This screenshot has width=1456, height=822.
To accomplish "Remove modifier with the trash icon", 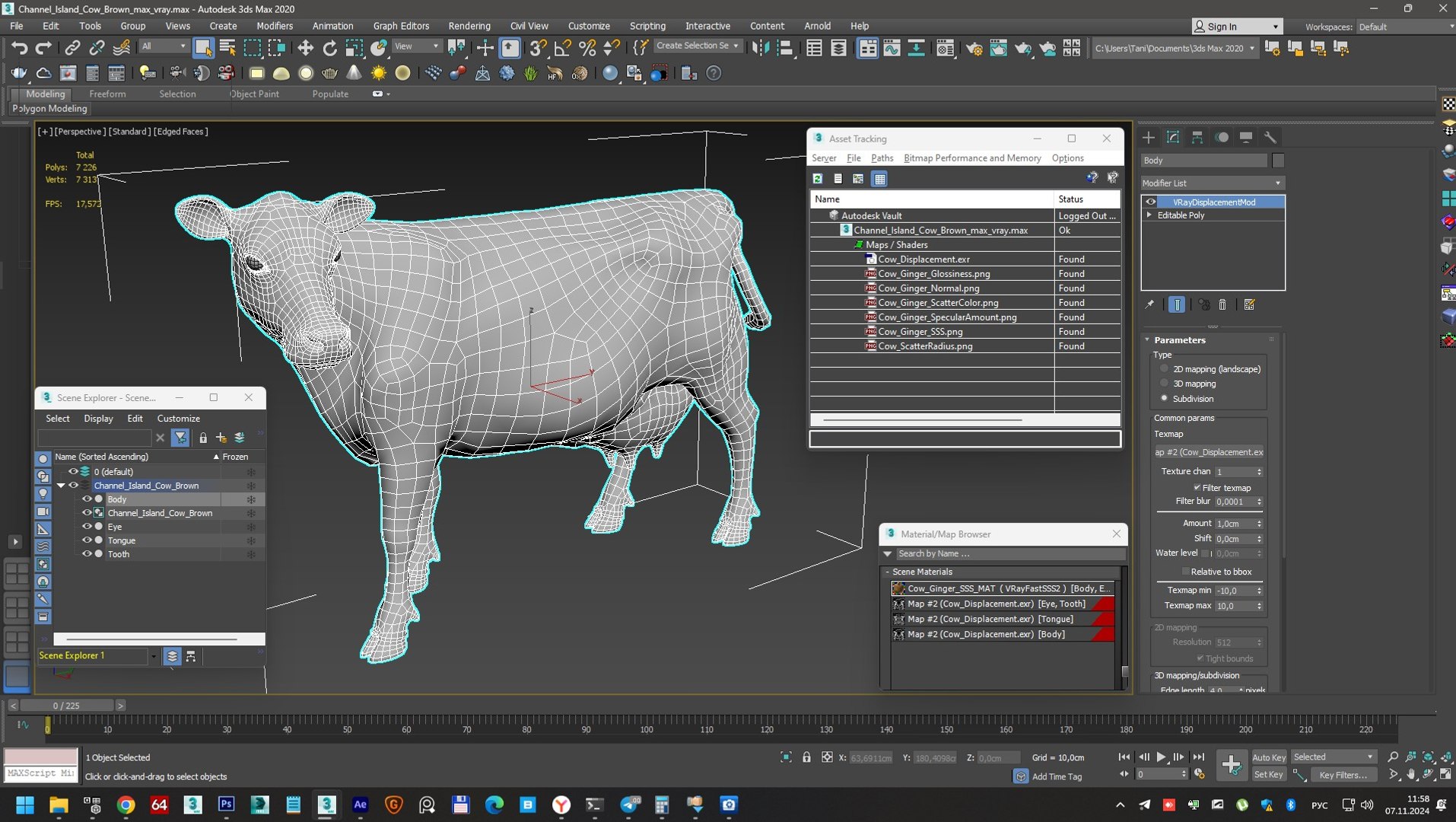I will tap(1222, 304).
